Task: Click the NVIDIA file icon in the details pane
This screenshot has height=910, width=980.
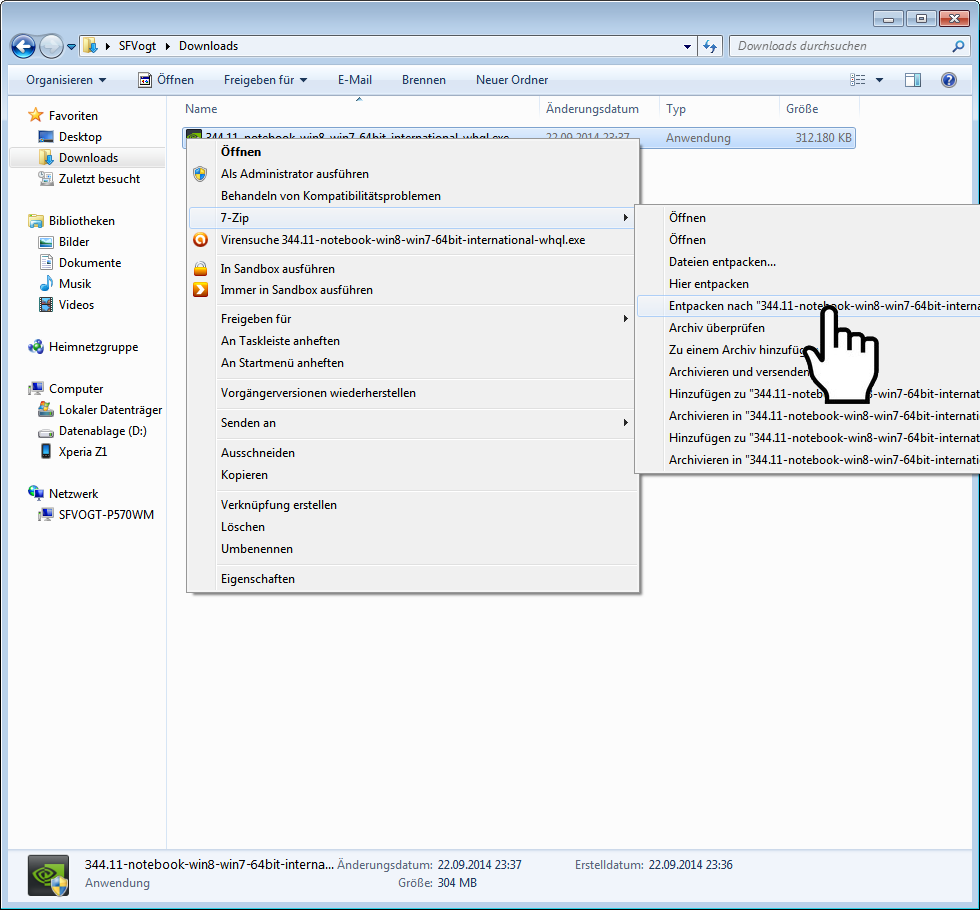Action: 49,875
